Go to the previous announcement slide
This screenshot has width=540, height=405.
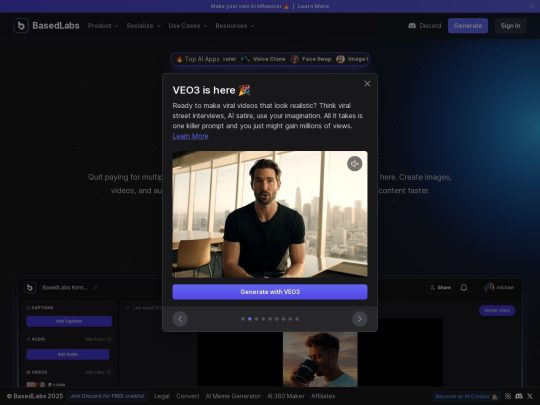point(180,319)
